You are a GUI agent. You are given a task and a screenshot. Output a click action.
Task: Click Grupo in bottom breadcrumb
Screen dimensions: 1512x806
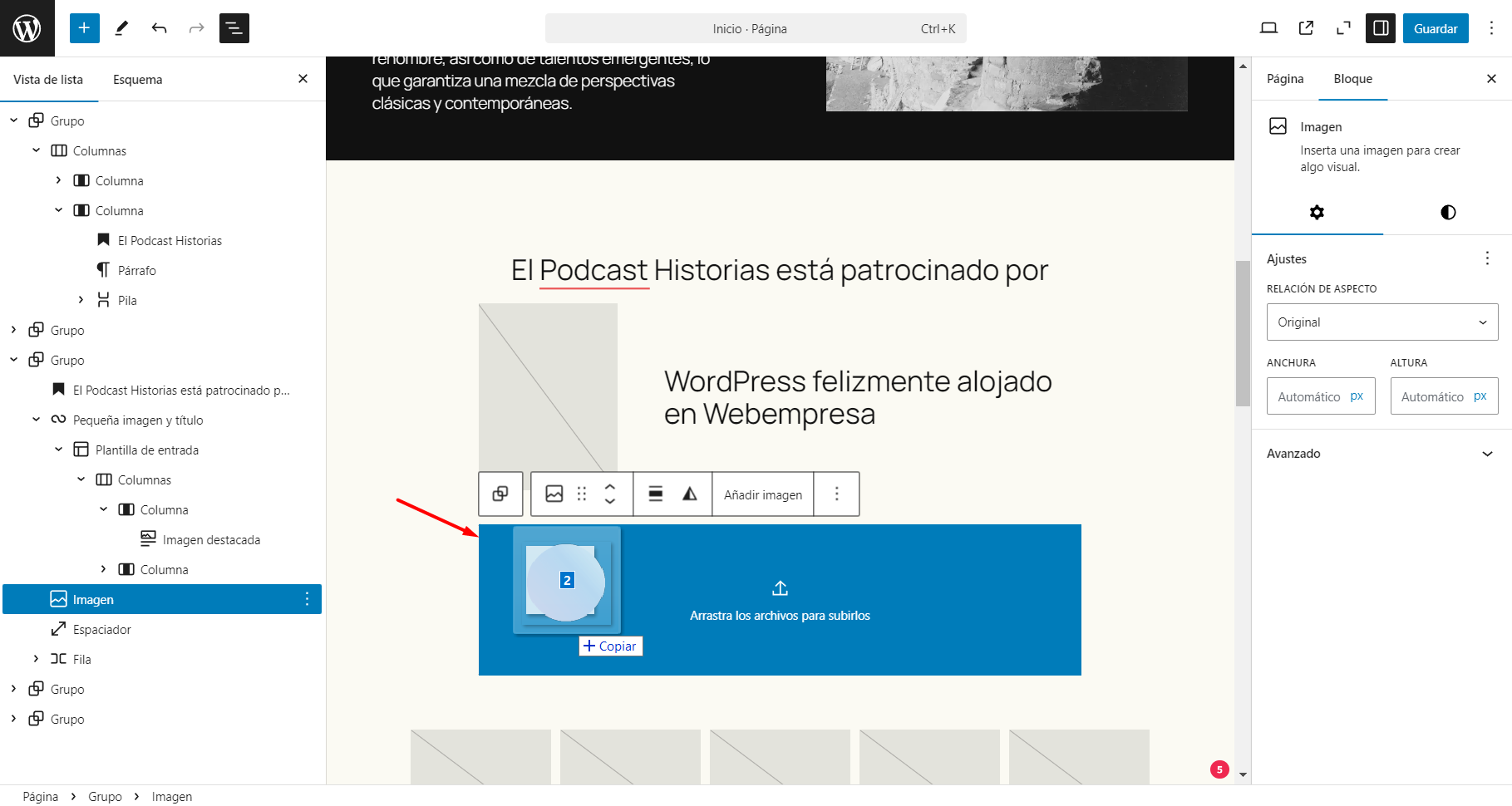coord(105,796)
